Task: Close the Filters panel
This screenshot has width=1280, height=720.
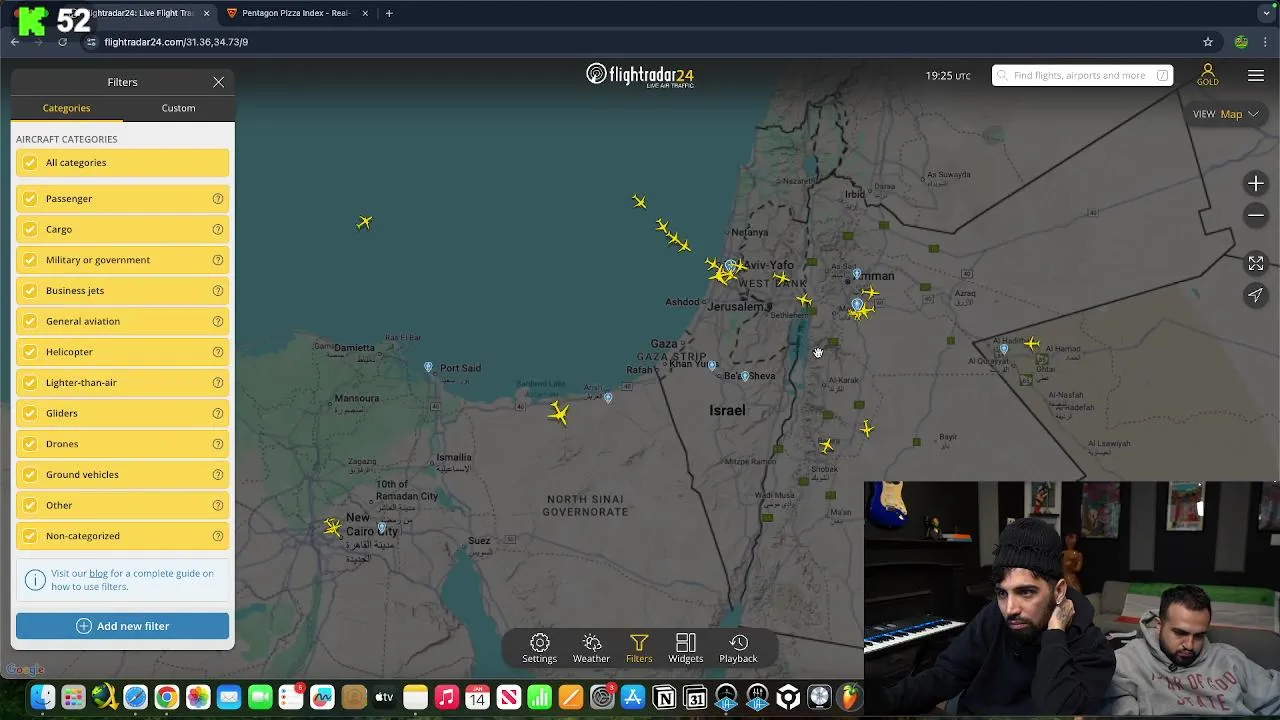Action: (218, 82)
